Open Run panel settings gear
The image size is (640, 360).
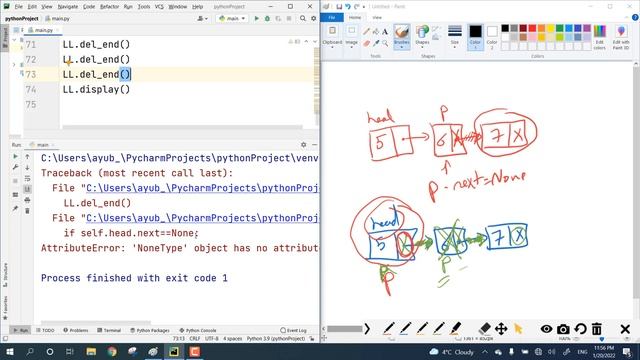pos(303,144)
